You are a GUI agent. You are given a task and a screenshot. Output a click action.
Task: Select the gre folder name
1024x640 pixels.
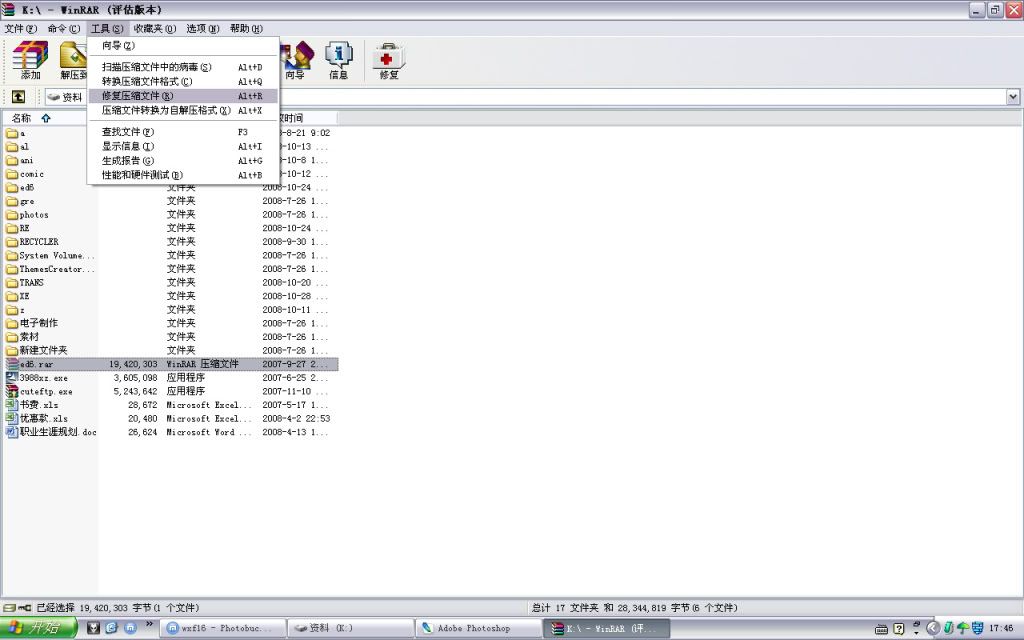(x=27, y=201)
